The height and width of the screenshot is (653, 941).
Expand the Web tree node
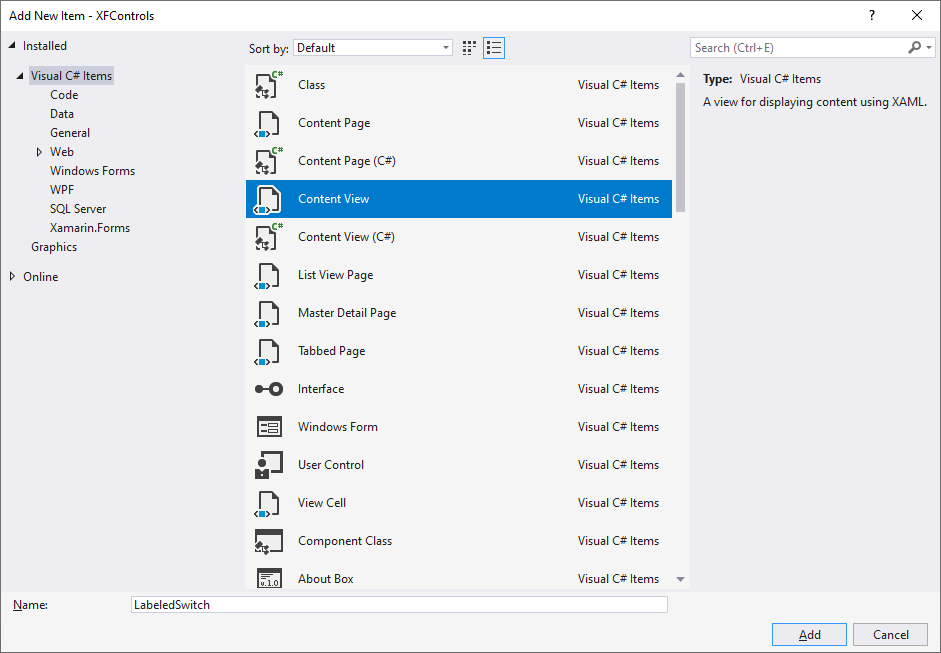click(39, 152)
